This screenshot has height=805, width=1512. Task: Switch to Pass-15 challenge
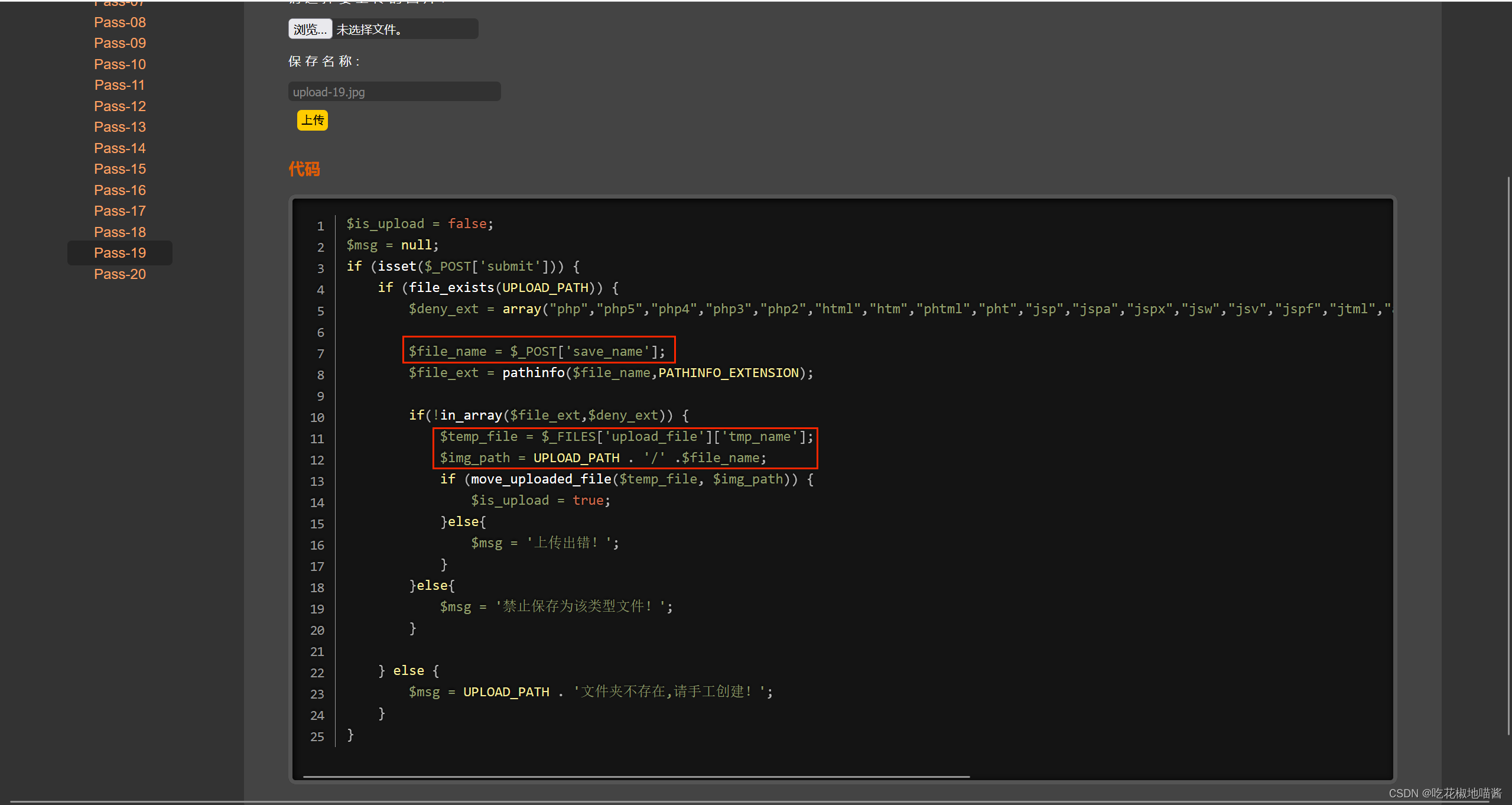pos(119,169)
